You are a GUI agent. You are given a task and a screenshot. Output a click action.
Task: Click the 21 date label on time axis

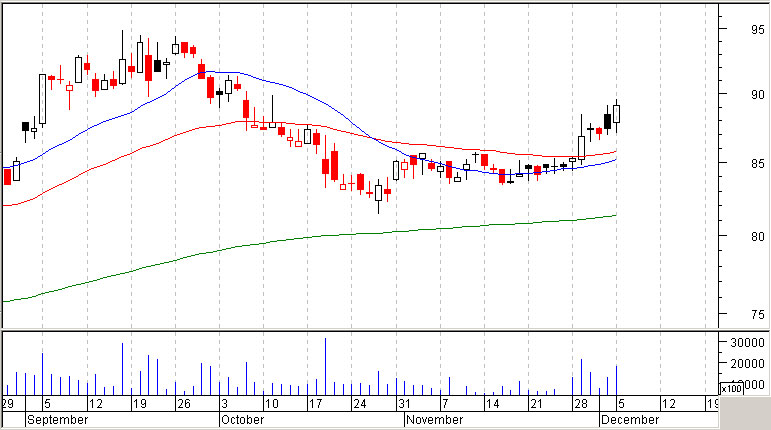tap(536, 404)
